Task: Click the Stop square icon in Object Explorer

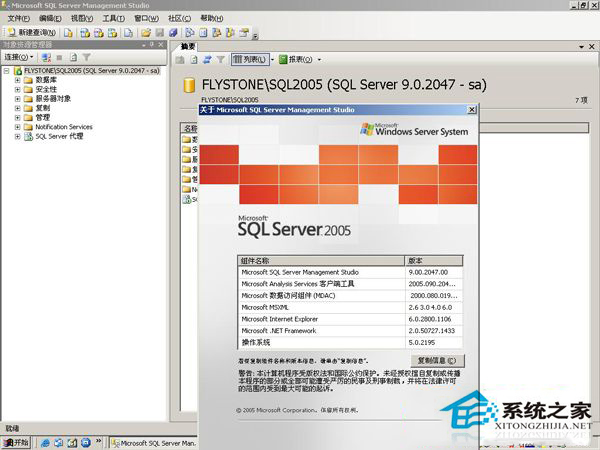Action: click(x=59, y=57)
